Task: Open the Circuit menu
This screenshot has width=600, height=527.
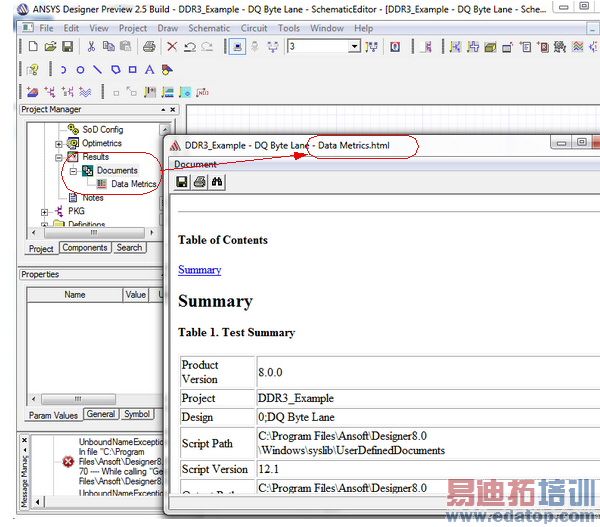Action: [x=254, y=28]
